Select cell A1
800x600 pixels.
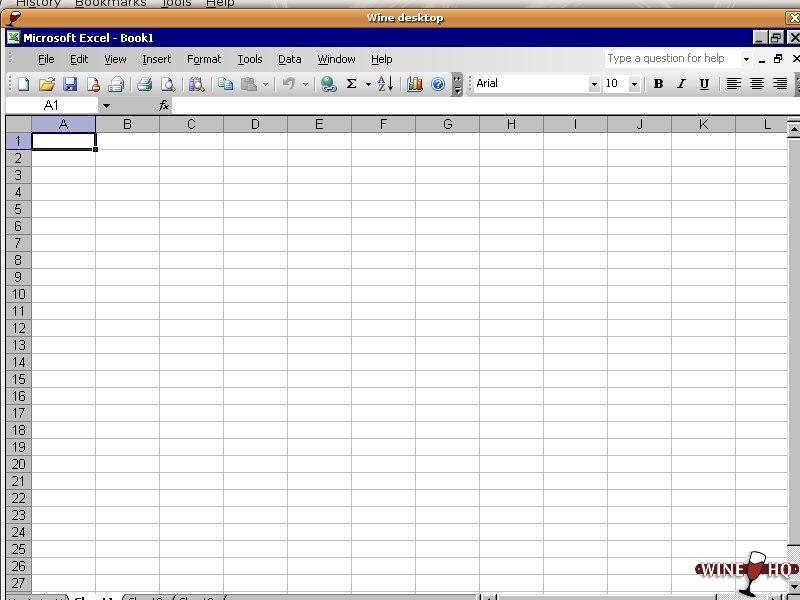(63, 141)
